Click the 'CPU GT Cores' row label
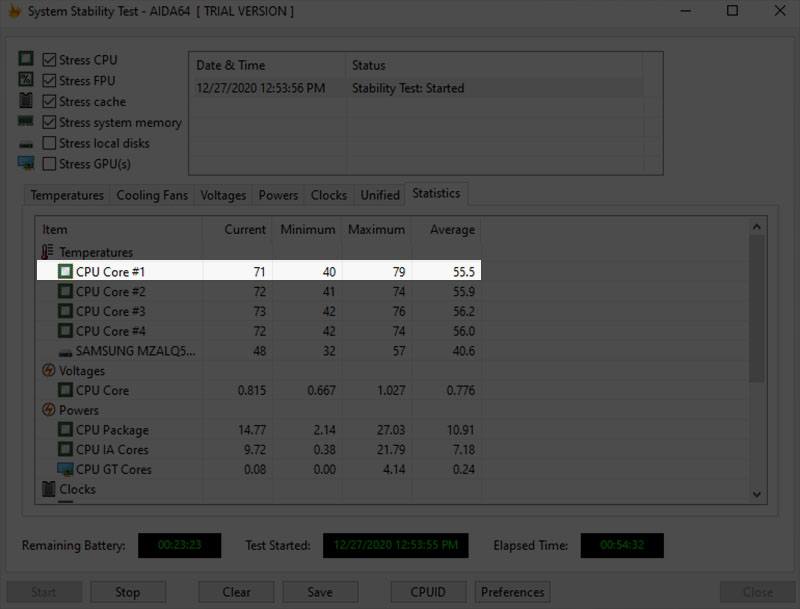The width and height of the screenshot is (800, 609). [114, 470]
